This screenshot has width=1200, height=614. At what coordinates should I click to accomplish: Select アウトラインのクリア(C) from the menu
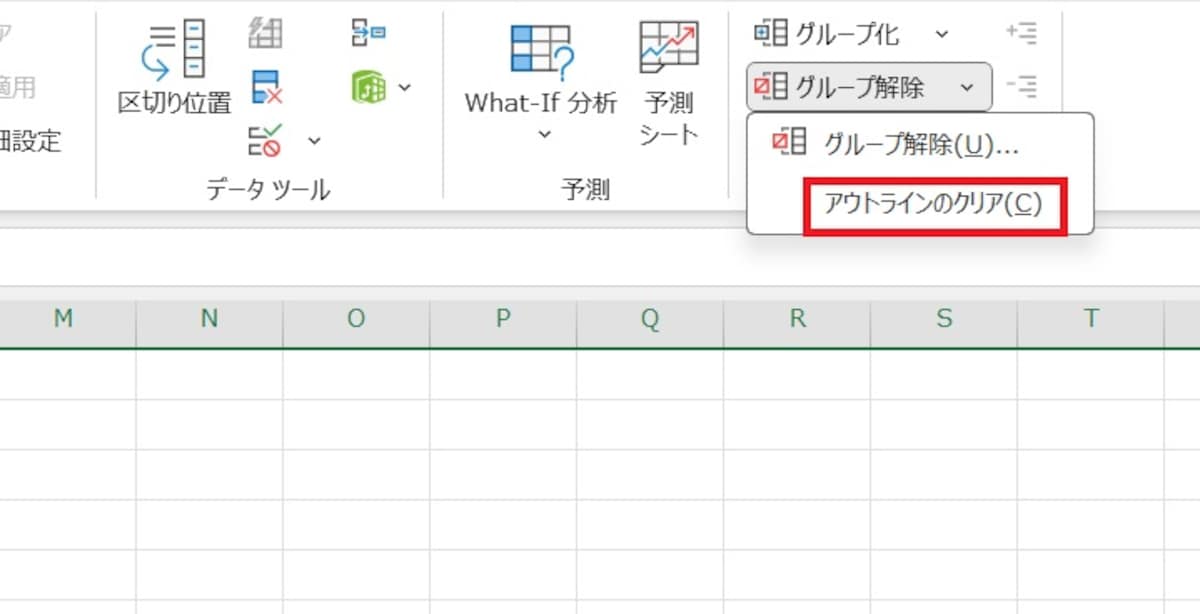(935, 207)
